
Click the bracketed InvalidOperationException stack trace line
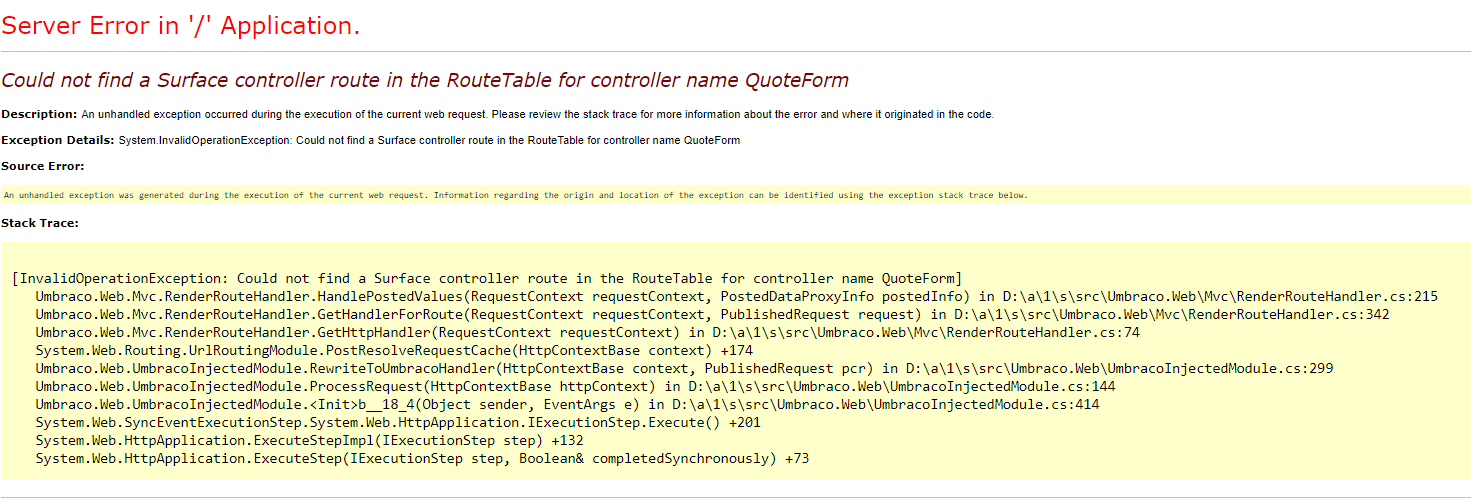click(x=487, y=278)
